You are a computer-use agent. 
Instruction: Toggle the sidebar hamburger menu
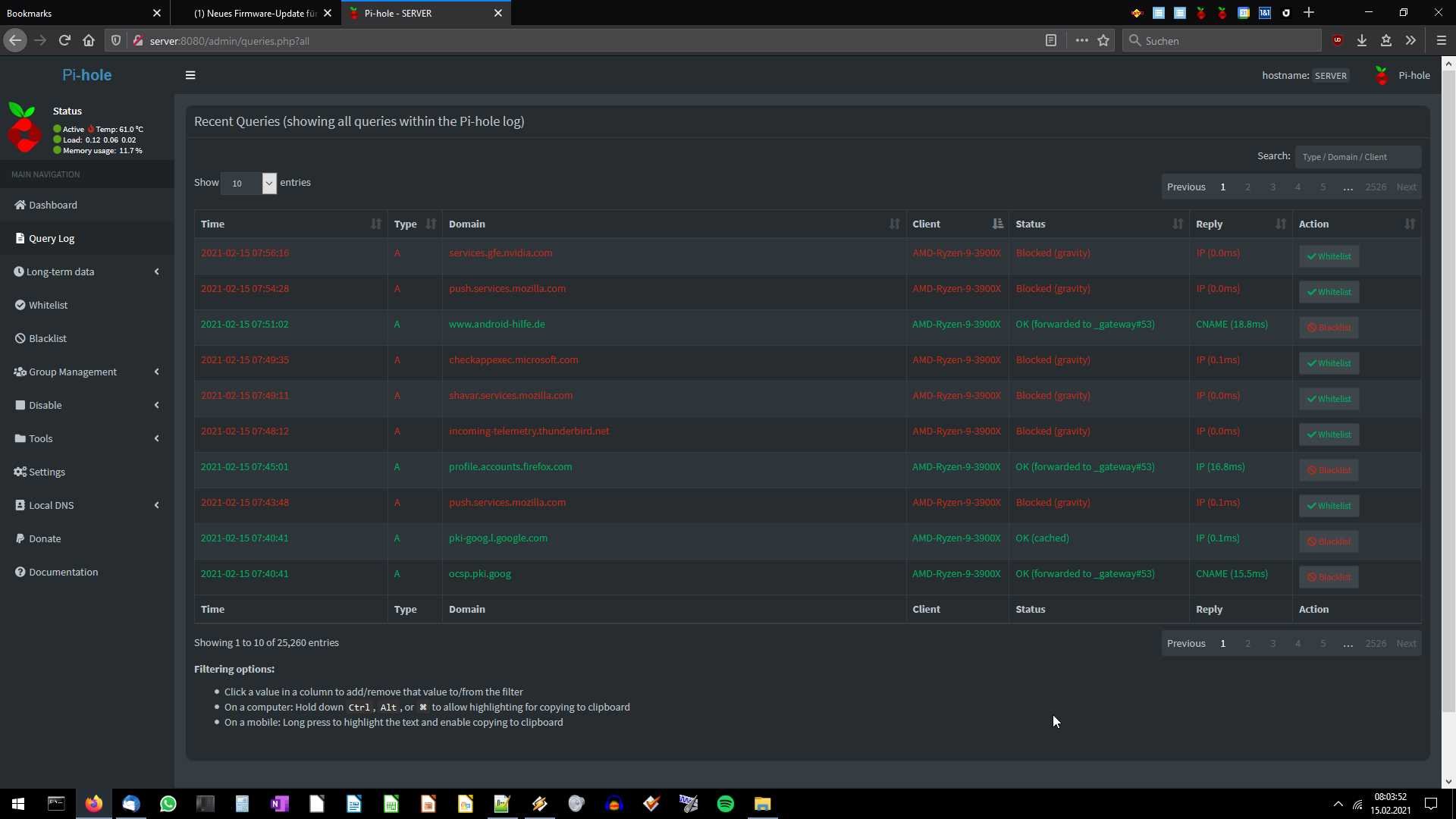click(190, 75)
